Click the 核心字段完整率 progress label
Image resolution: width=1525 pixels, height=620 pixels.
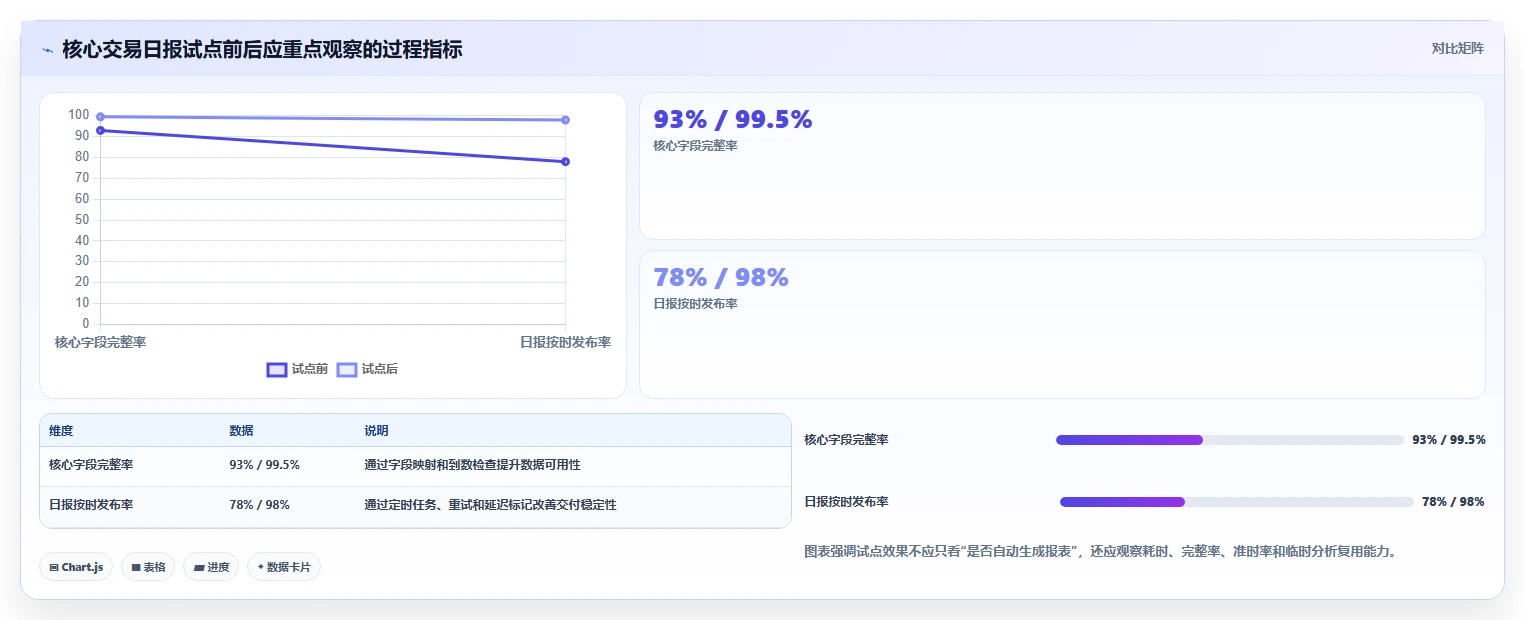[x=846, y=440]
